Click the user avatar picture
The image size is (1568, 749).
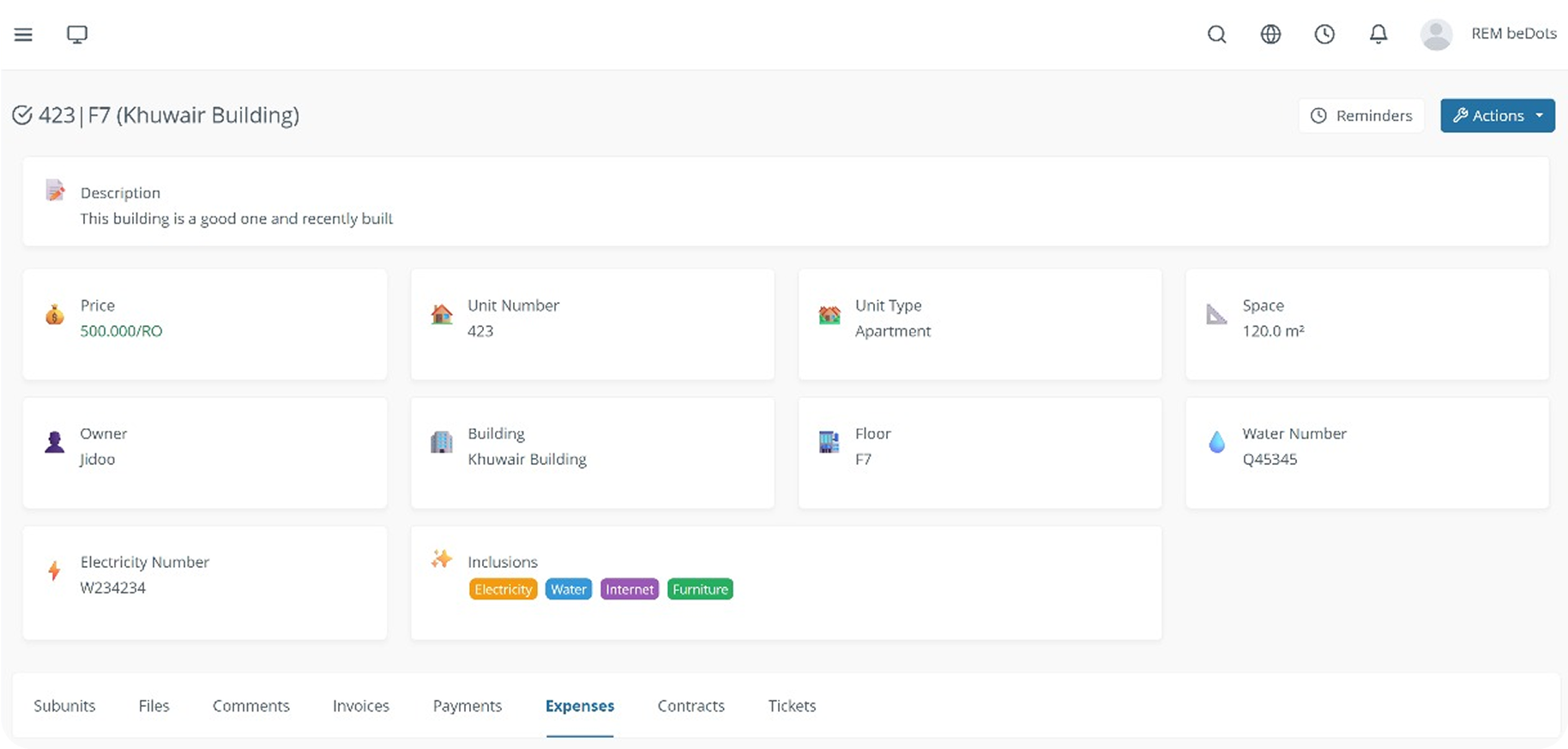(1436, 34)
